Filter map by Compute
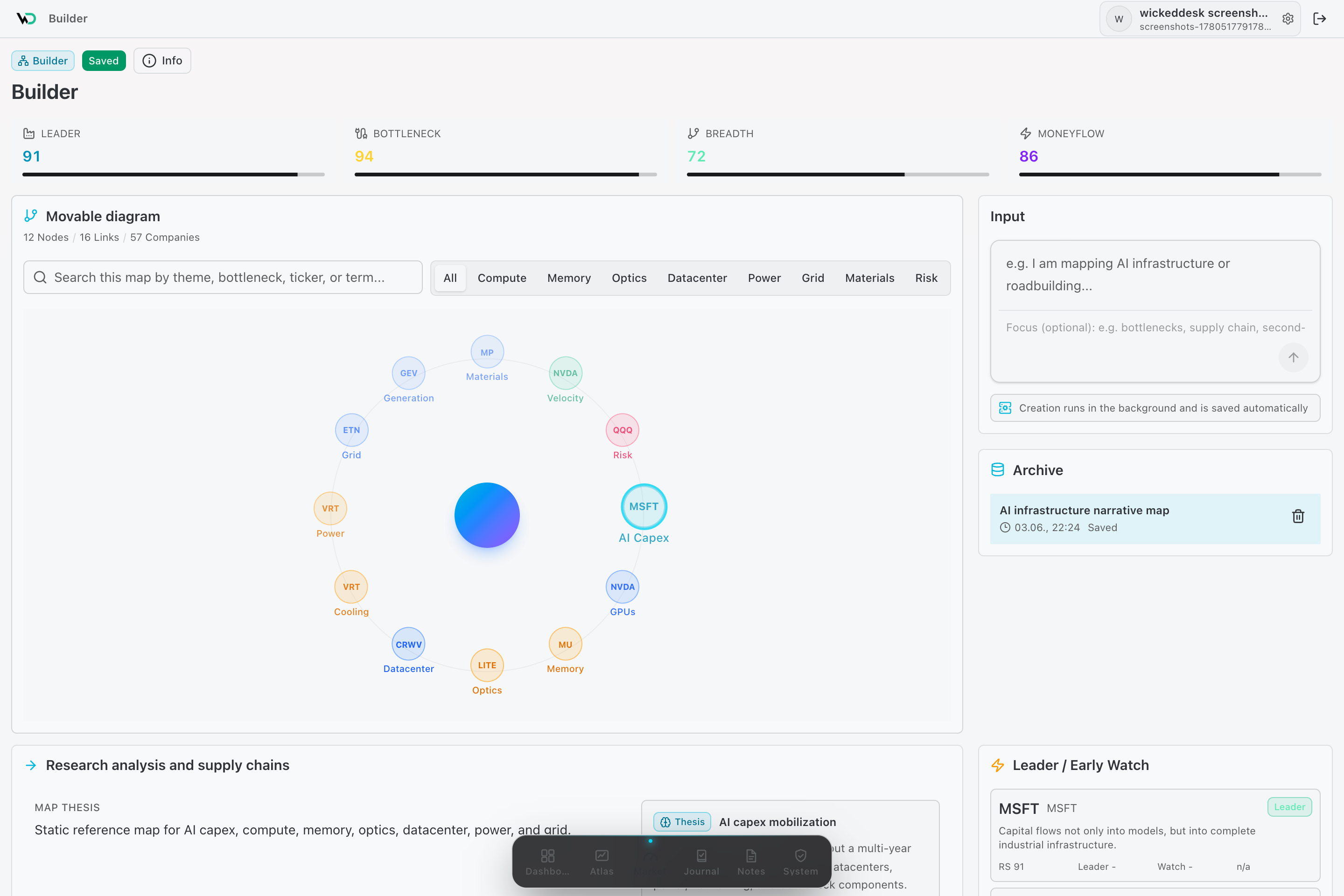The width and height of the screenshot is (1344, 896). pyautogui.click(x=502, y=278)
